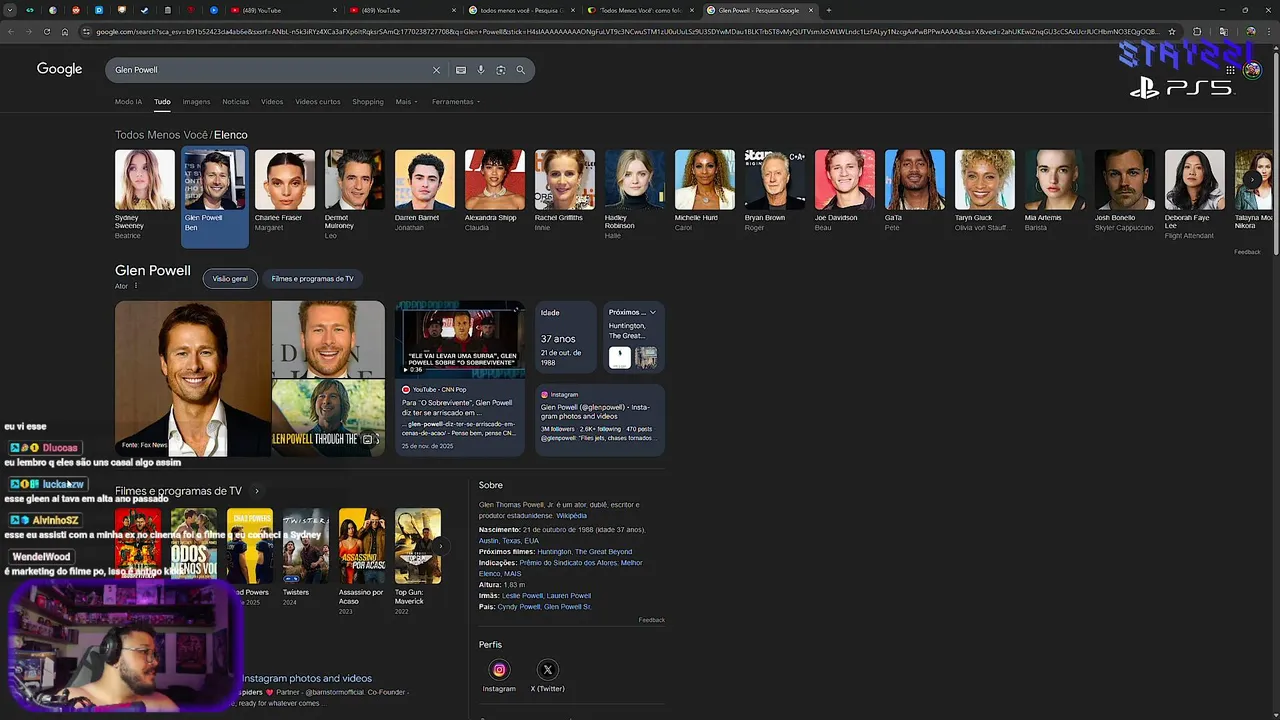Search by image with Google Lens
1280x720 pixels.
coord(501,70)
